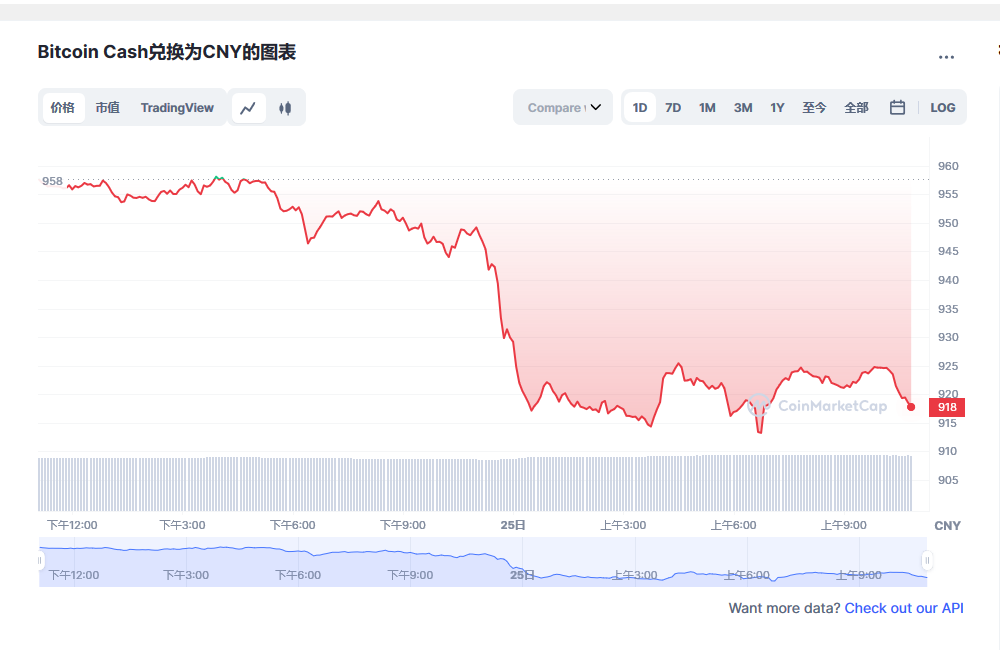Select the 1M time range
The width and height of the screenshot is (1000, 650).
click(x=707, y=107)
